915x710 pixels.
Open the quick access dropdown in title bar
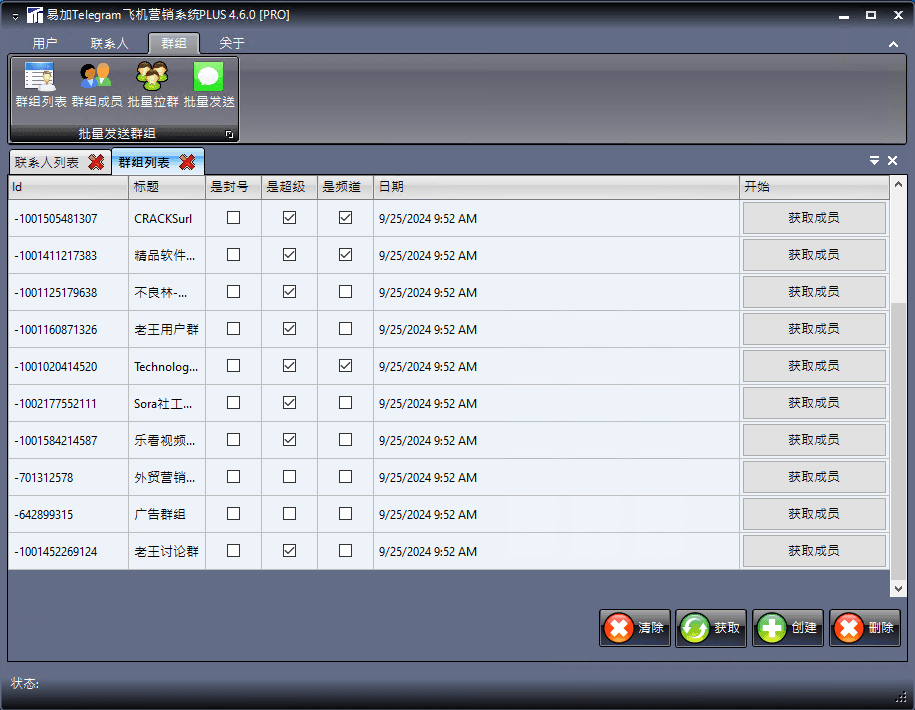click(x=16, y=16)
